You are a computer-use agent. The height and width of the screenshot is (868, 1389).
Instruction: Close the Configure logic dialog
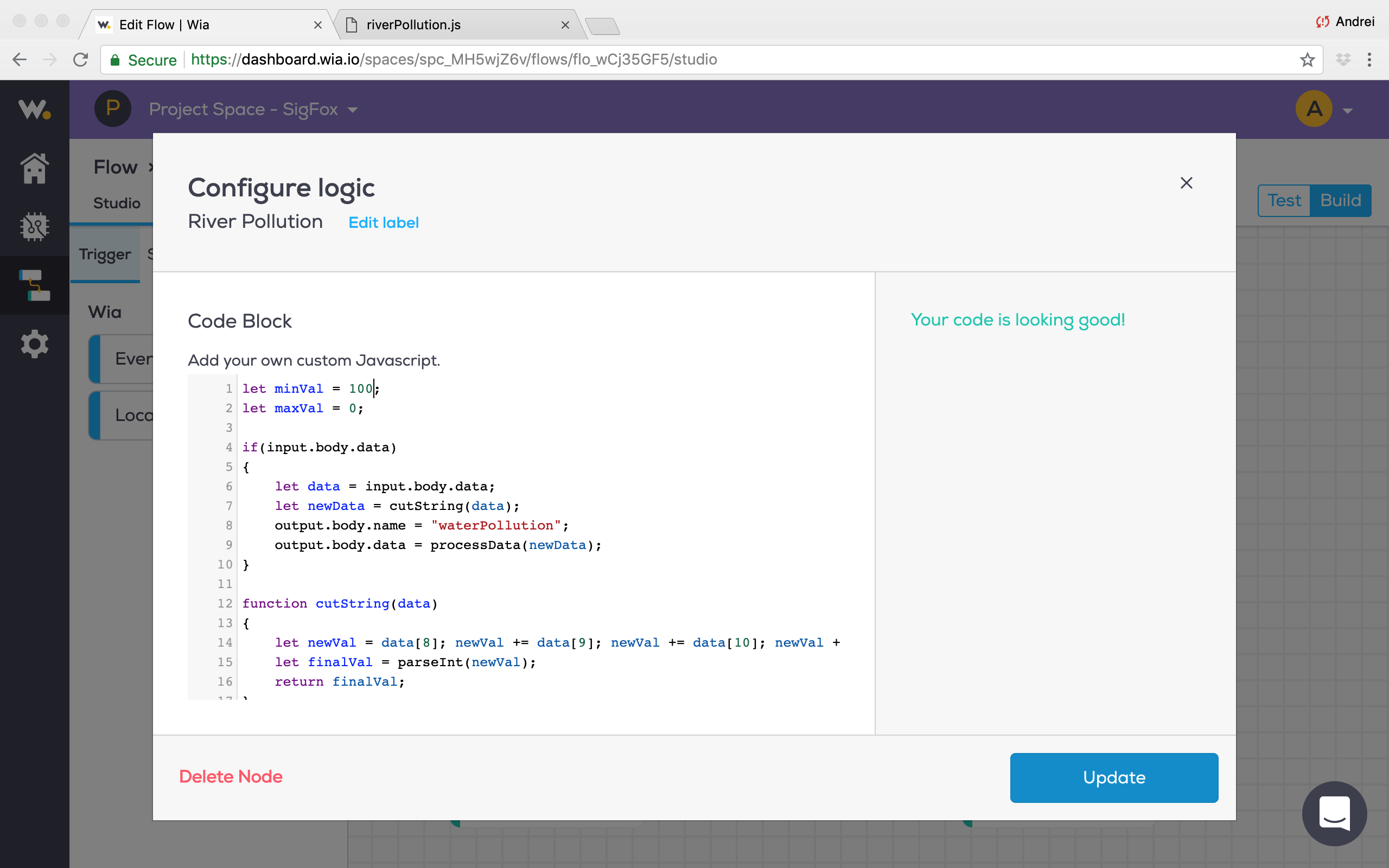pos(1186,183)
